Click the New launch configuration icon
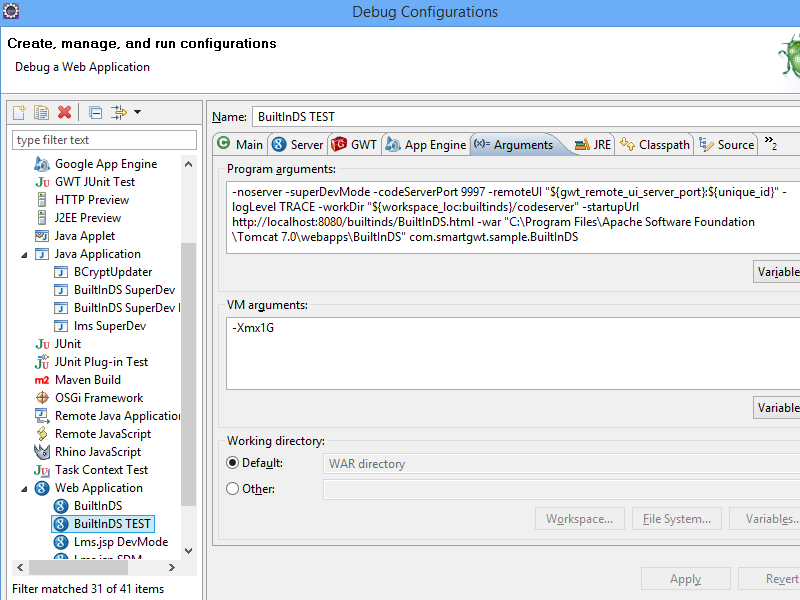The height and width of the screenshot is (600, 800). (x=19, y=112)
